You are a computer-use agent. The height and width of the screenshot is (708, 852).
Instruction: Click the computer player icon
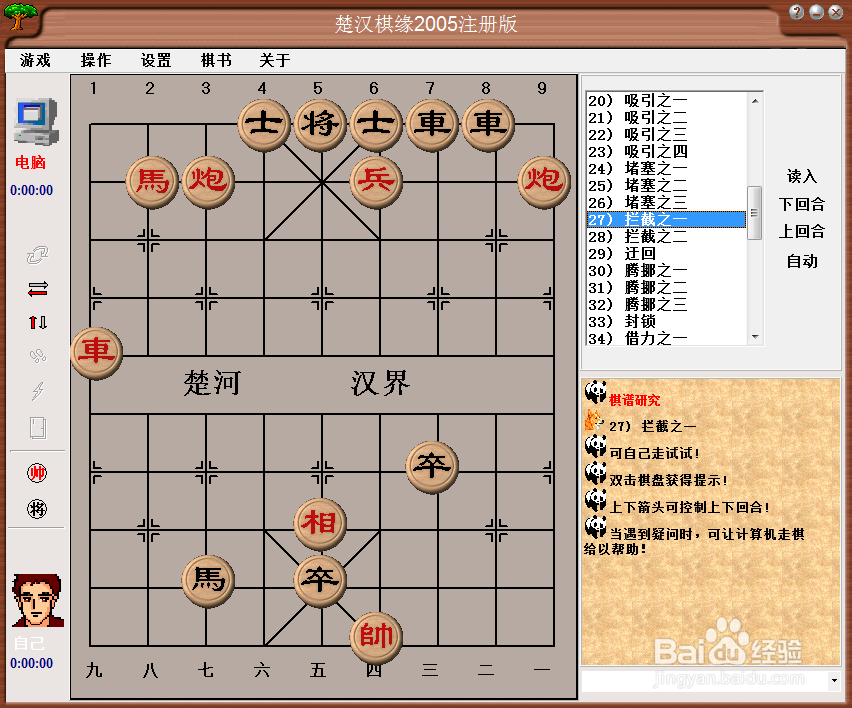click(x=36, y=122)
